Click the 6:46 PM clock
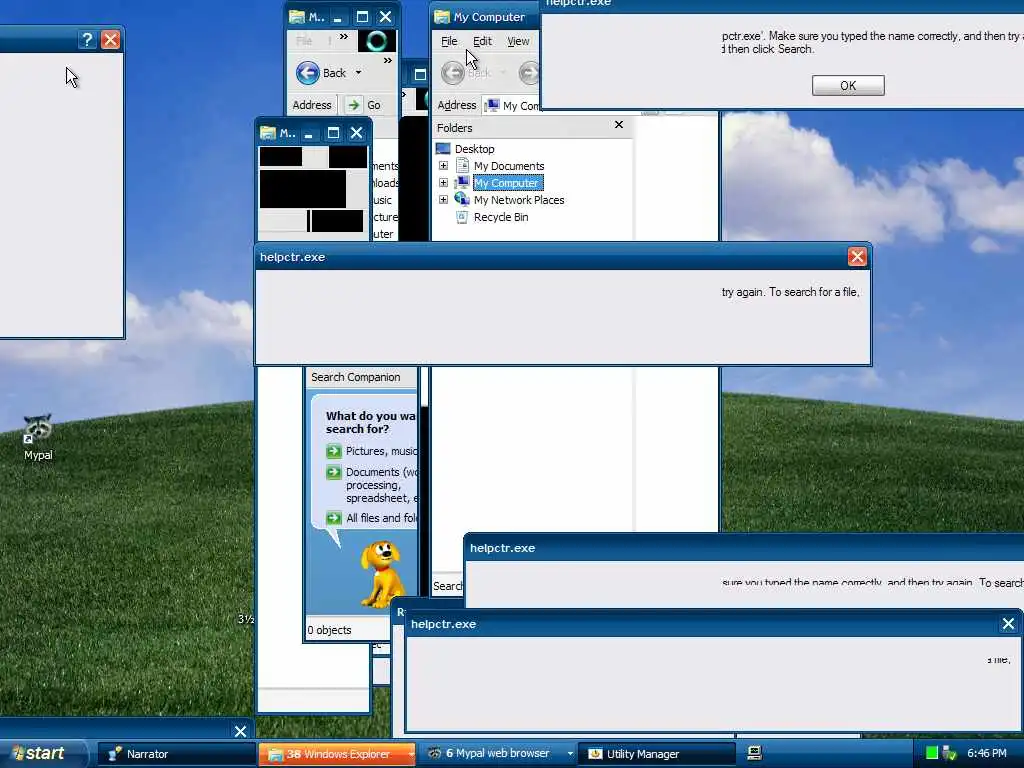 [987, 753]
